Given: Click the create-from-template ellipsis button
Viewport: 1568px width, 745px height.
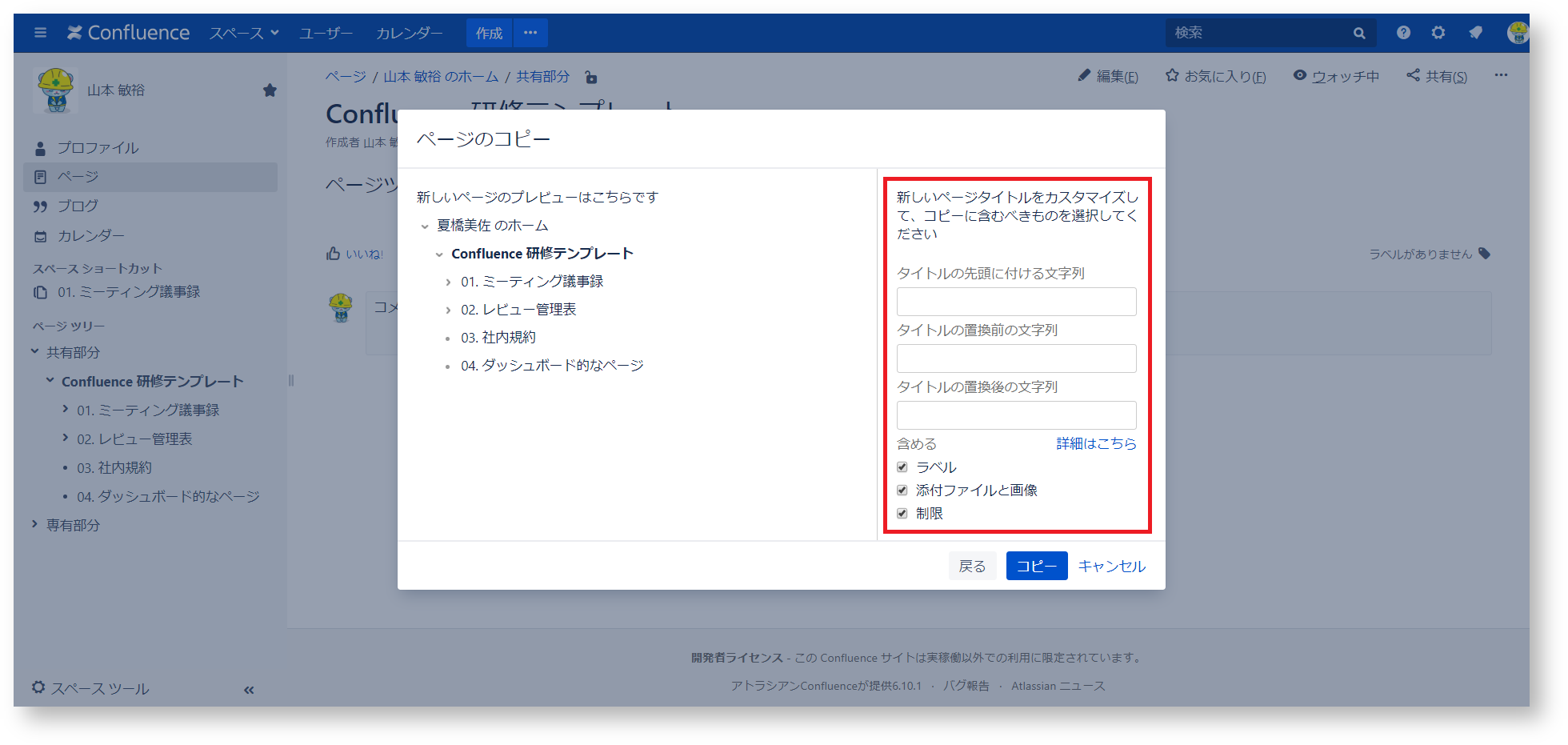Looking at the screenshot, I should click(x=530, y=33).
